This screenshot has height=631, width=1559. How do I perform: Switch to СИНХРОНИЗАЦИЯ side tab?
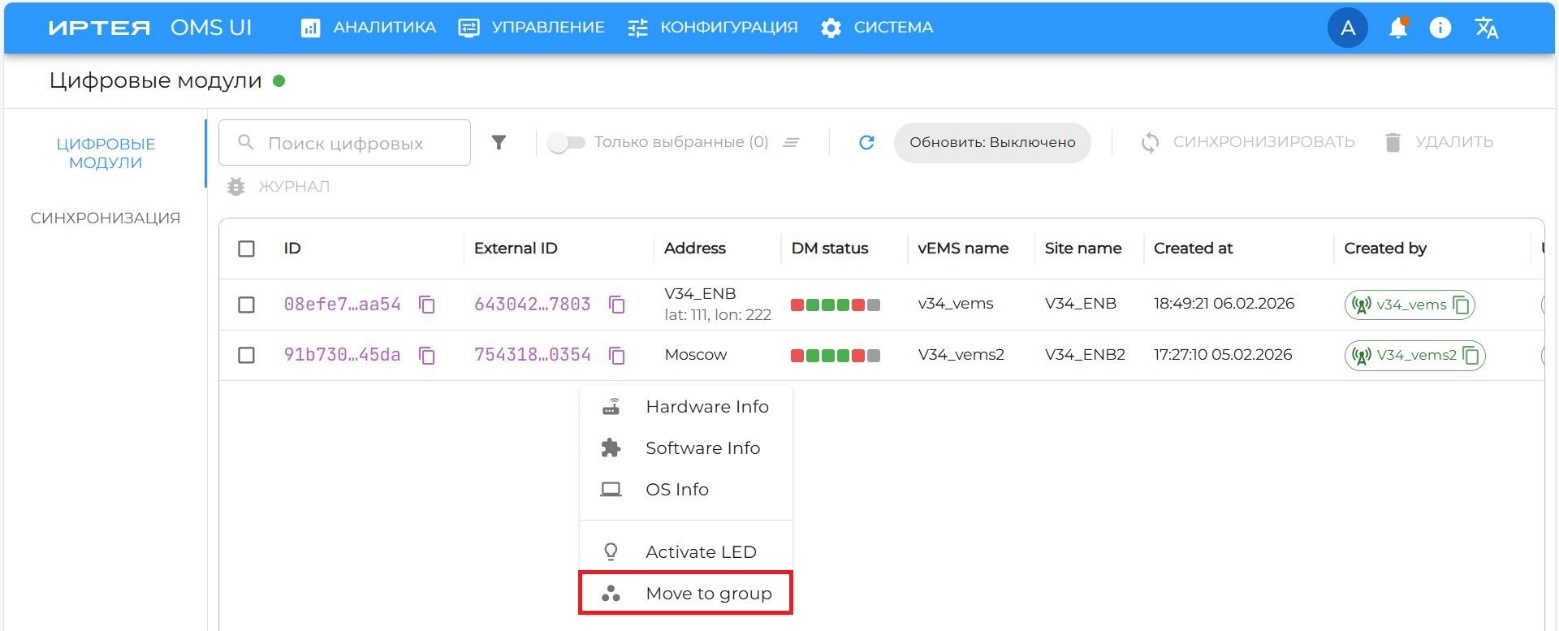point(105,218)
